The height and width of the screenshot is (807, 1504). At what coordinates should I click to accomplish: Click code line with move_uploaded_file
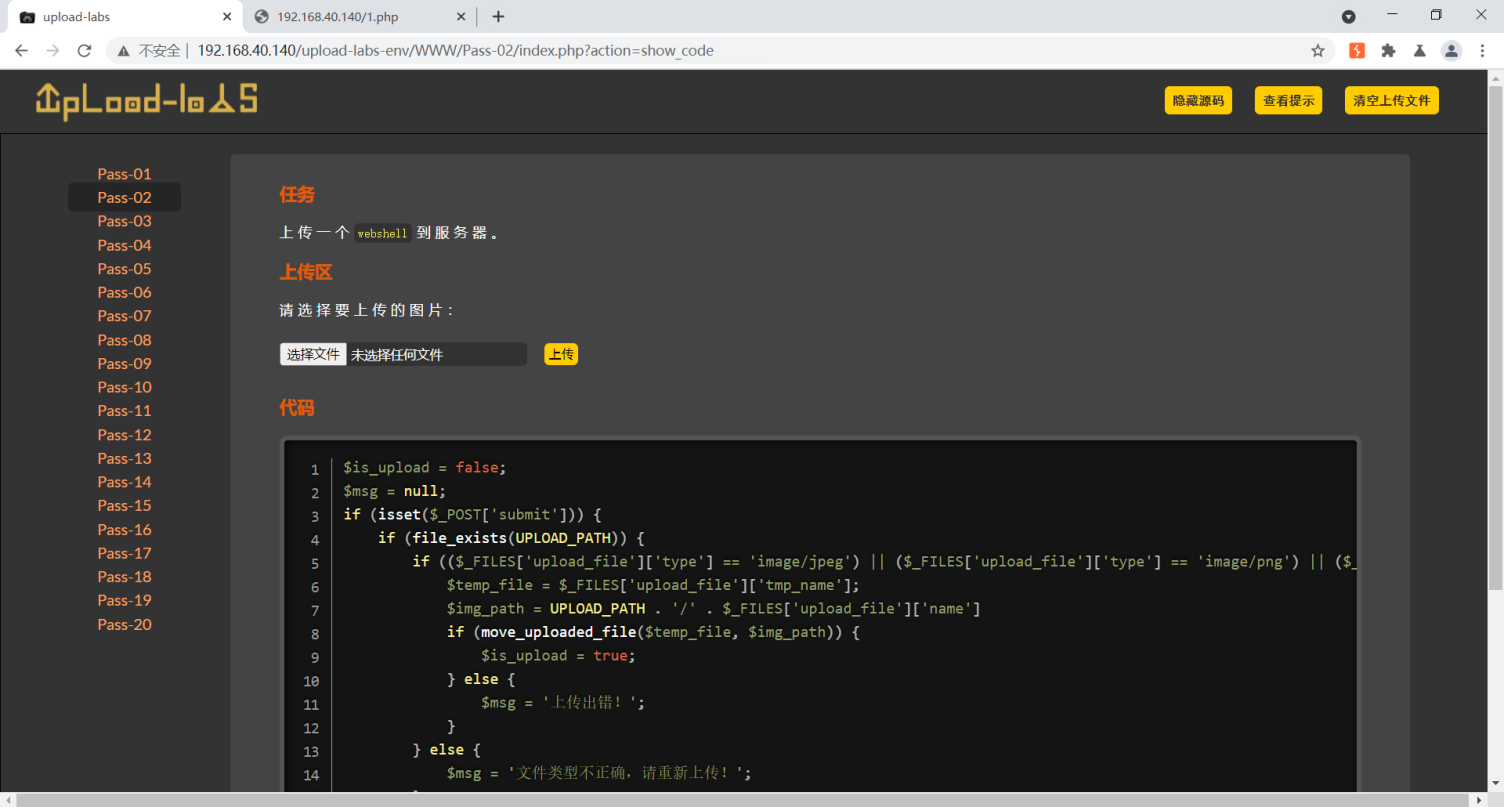653,633
